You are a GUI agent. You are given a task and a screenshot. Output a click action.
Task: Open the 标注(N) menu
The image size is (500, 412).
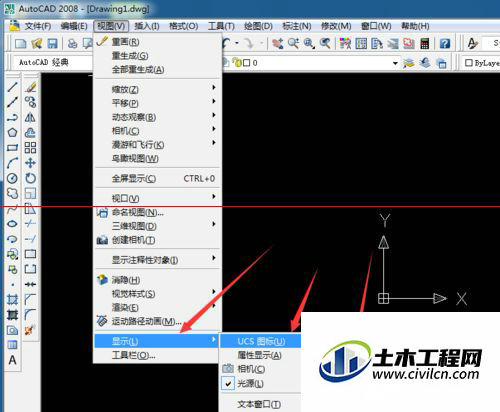coord(297,26)
